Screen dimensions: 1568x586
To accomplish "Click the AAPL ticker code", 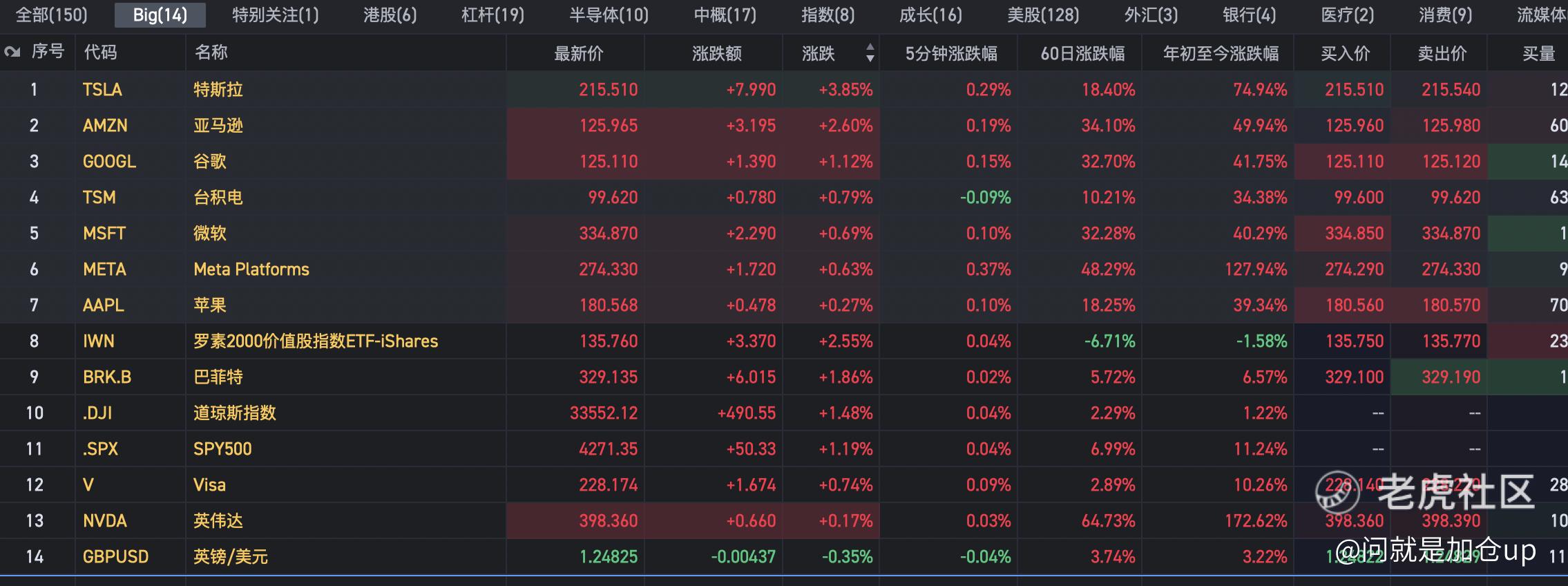I will pos(103,305).
